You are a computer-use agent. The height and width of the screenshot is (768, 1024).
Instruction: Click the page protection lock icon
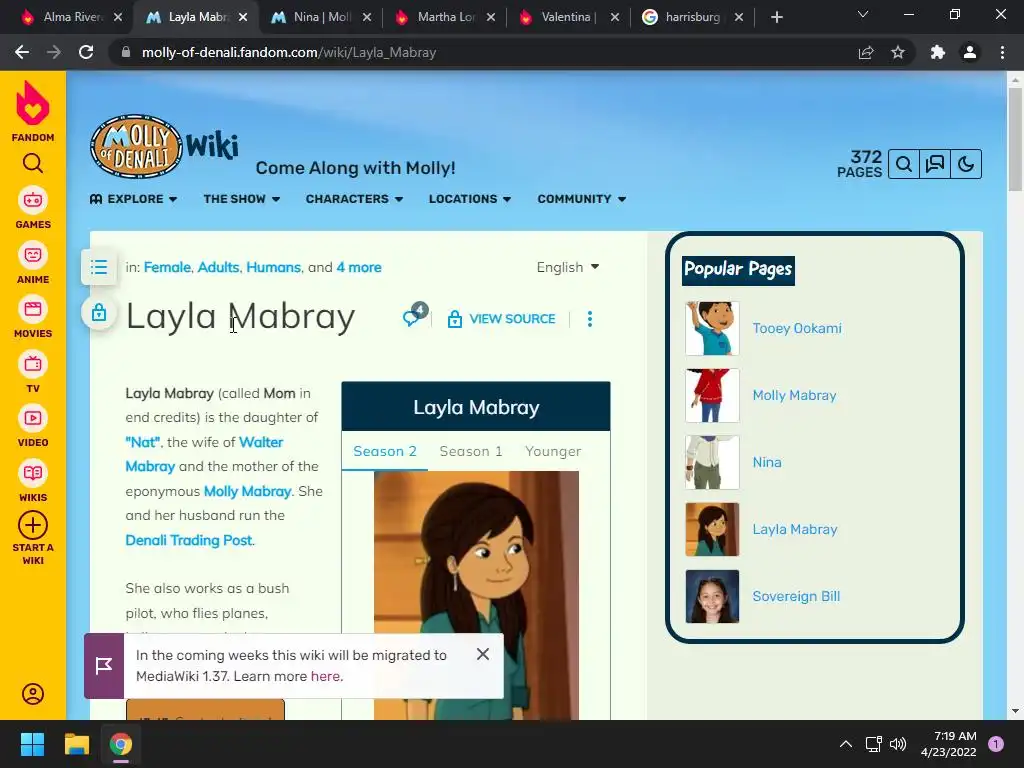pos(99,313)
